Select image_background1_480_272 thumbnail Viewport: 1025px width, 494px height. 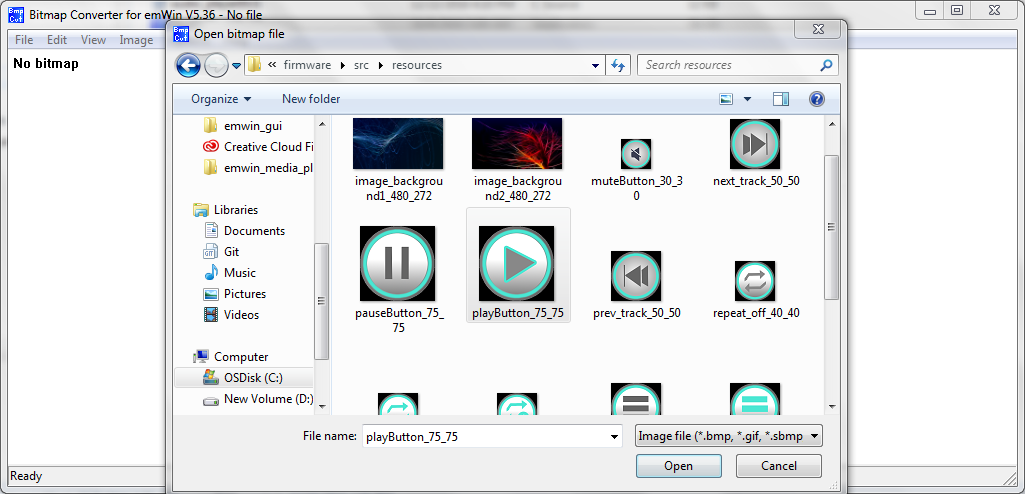[397, 143]
